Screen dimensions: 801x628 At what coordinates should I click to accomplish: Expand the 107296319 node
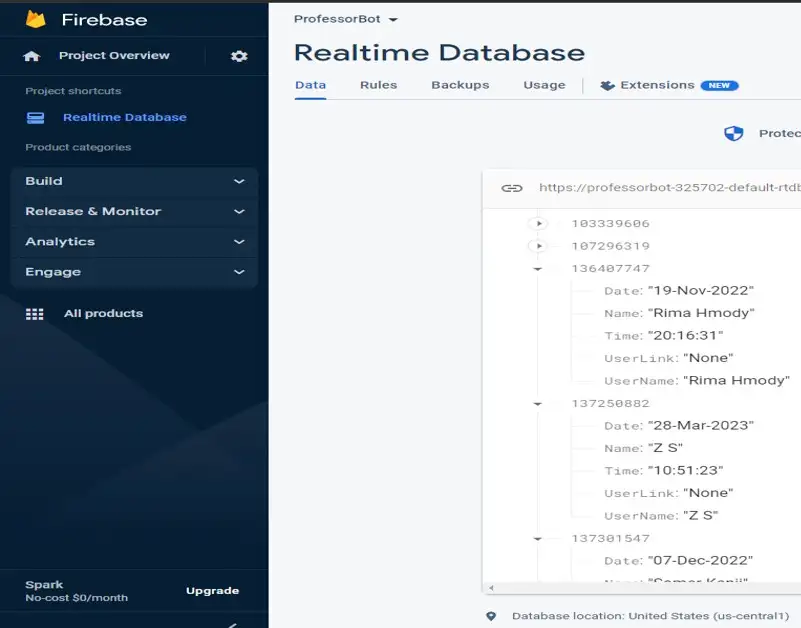tap(538, 246)
